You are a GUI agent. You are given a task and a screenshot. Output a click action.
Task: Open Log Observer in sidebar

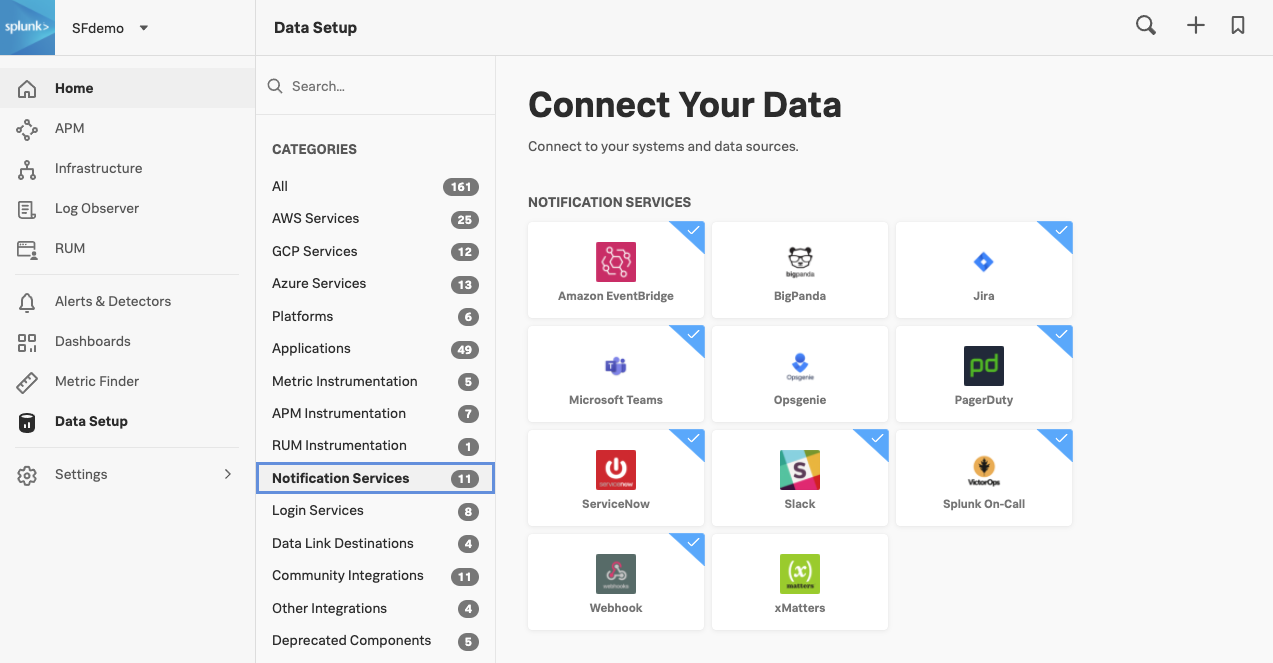96,208
